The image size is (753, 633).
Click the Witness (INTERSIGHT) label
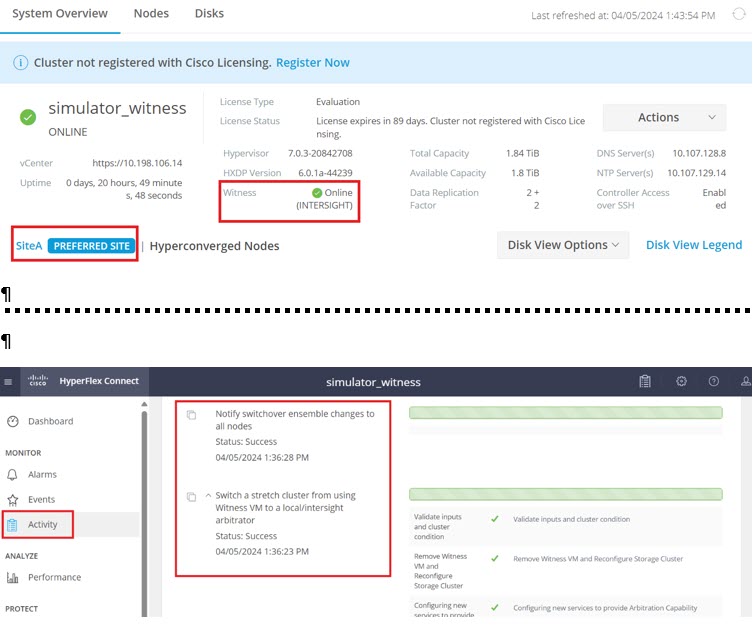[324, 206]
